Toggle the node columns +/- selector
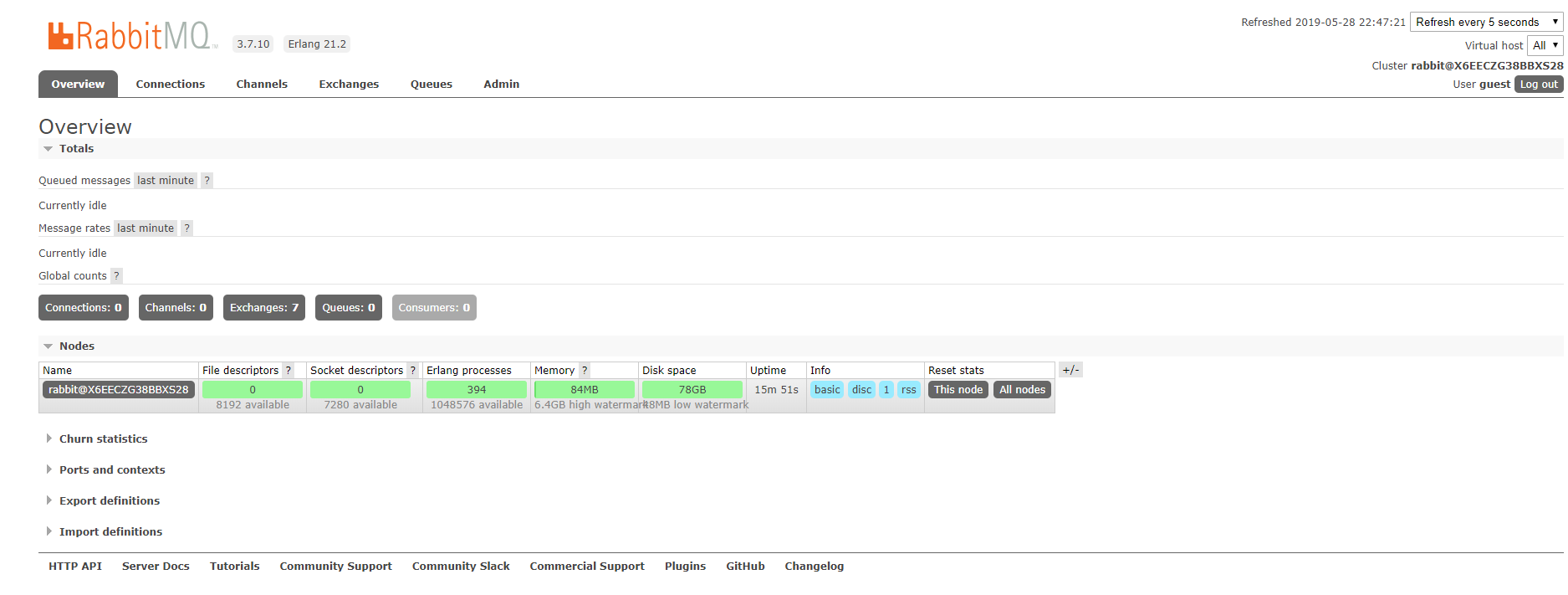 pyautogui.click(x=1071, y=370)
